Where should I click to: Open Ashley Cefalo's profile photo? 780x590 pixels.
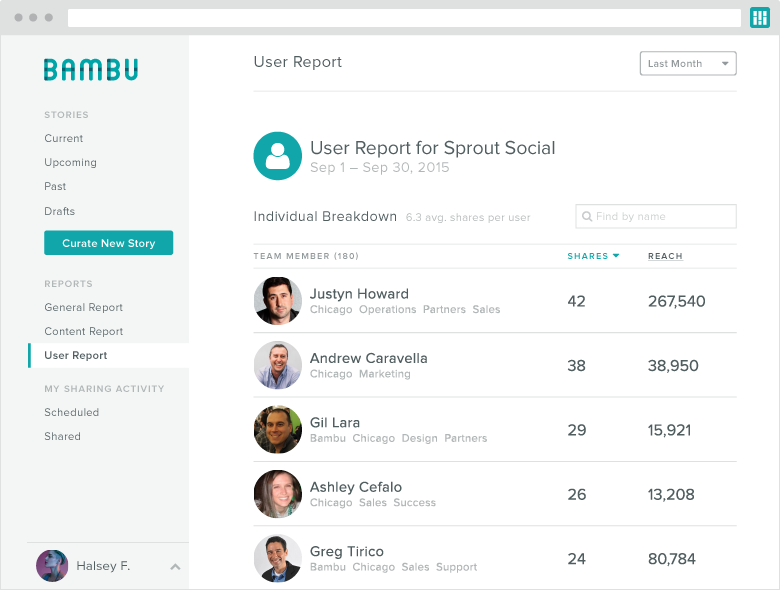[278, 494]
